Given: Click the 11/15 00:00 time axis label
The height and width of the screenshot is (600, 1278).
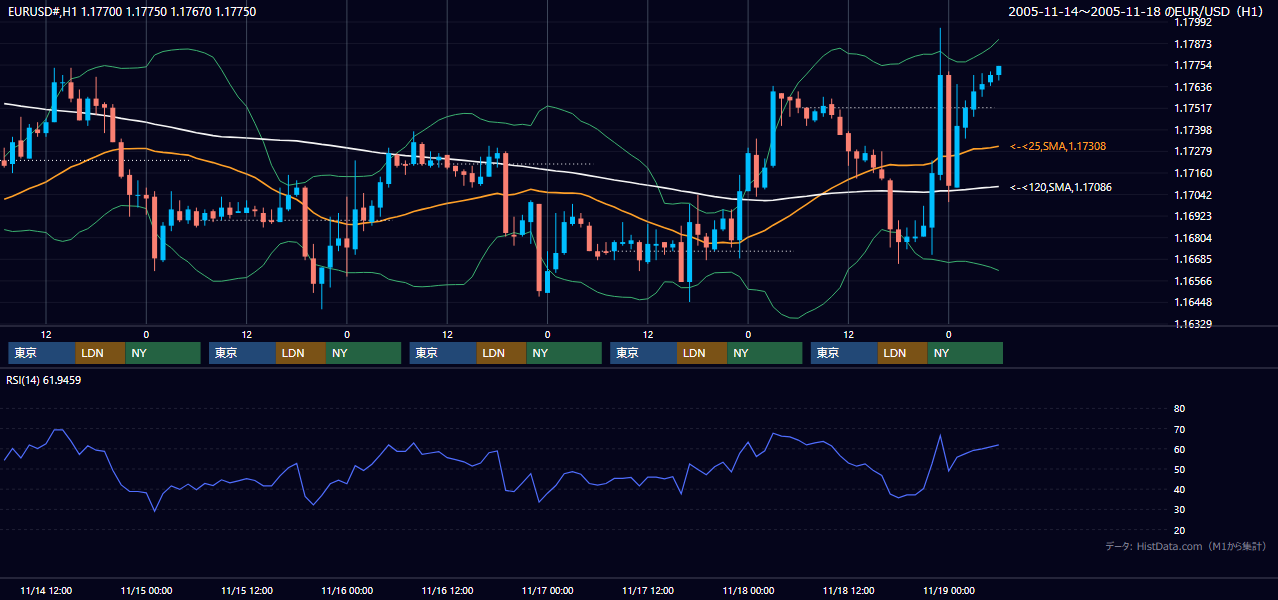Looking at the screenshot, I should 146,590.
